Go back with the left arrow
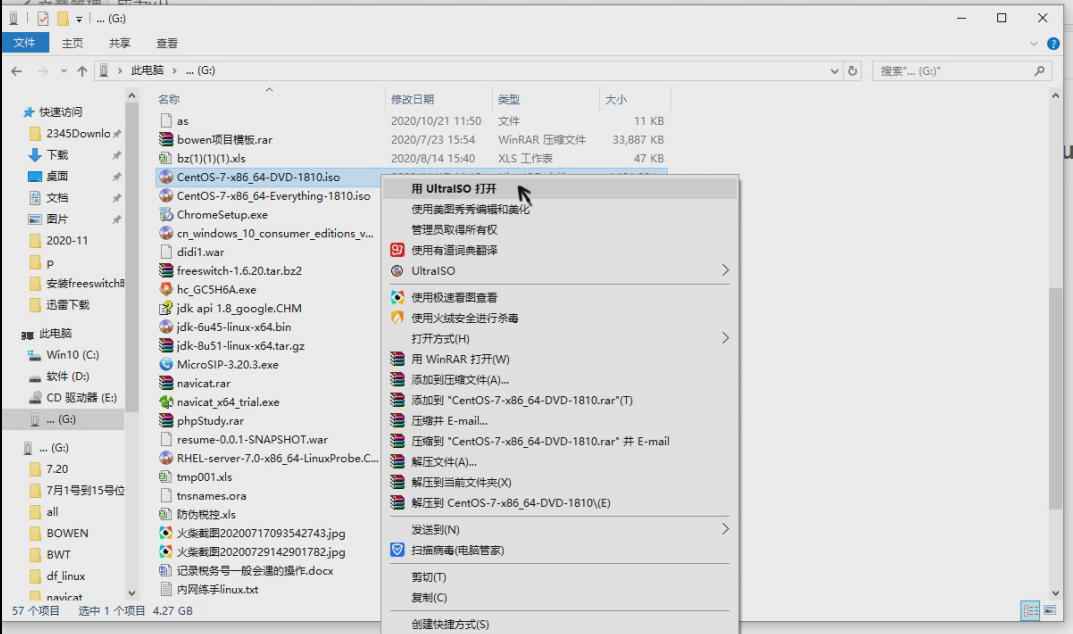The width and height of the screenshot is (1073, 634). (16, 71)
